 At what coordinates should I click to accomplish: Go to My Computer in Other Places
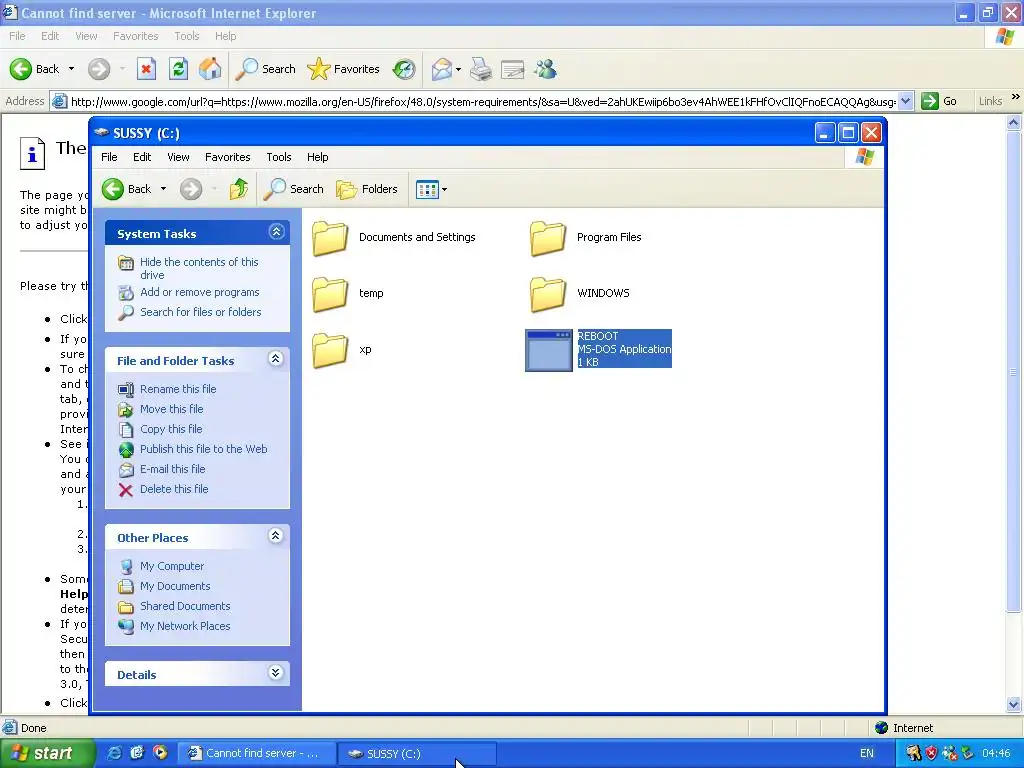click(x=172, y=566)
